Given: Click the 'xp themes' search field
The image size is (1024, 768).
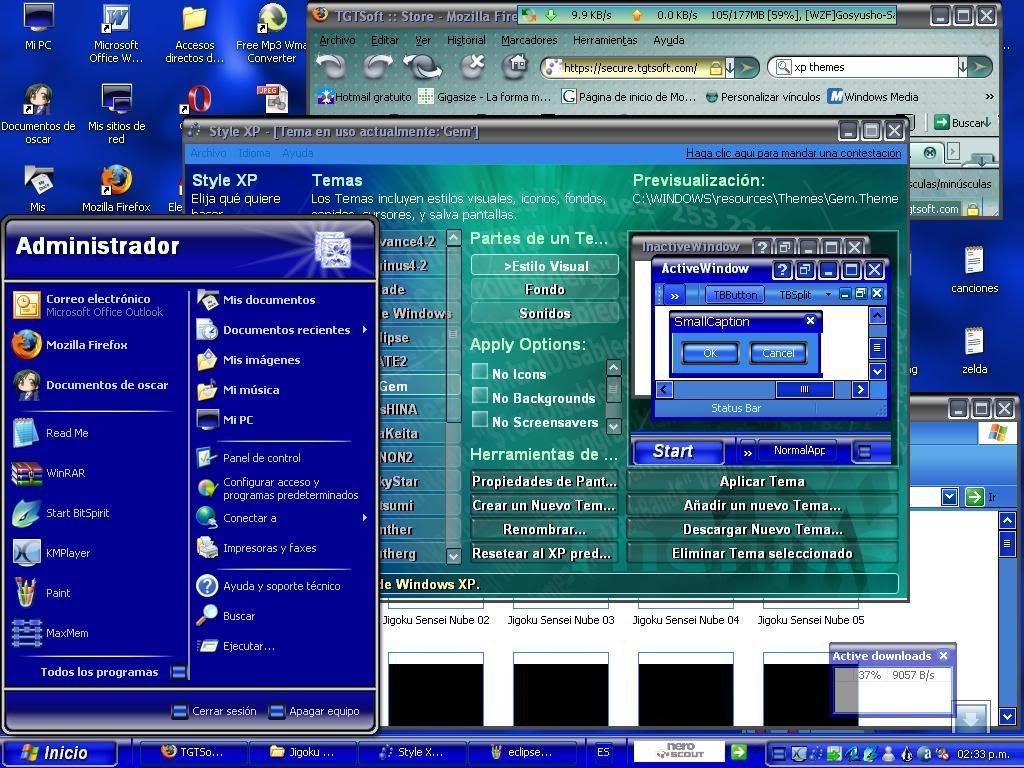Looking at the screenshot, I should point(874,67).
